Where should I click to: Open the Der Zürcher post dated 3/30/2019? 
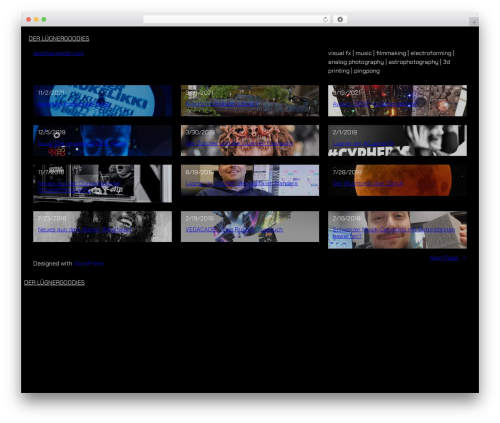coord(239,143)
